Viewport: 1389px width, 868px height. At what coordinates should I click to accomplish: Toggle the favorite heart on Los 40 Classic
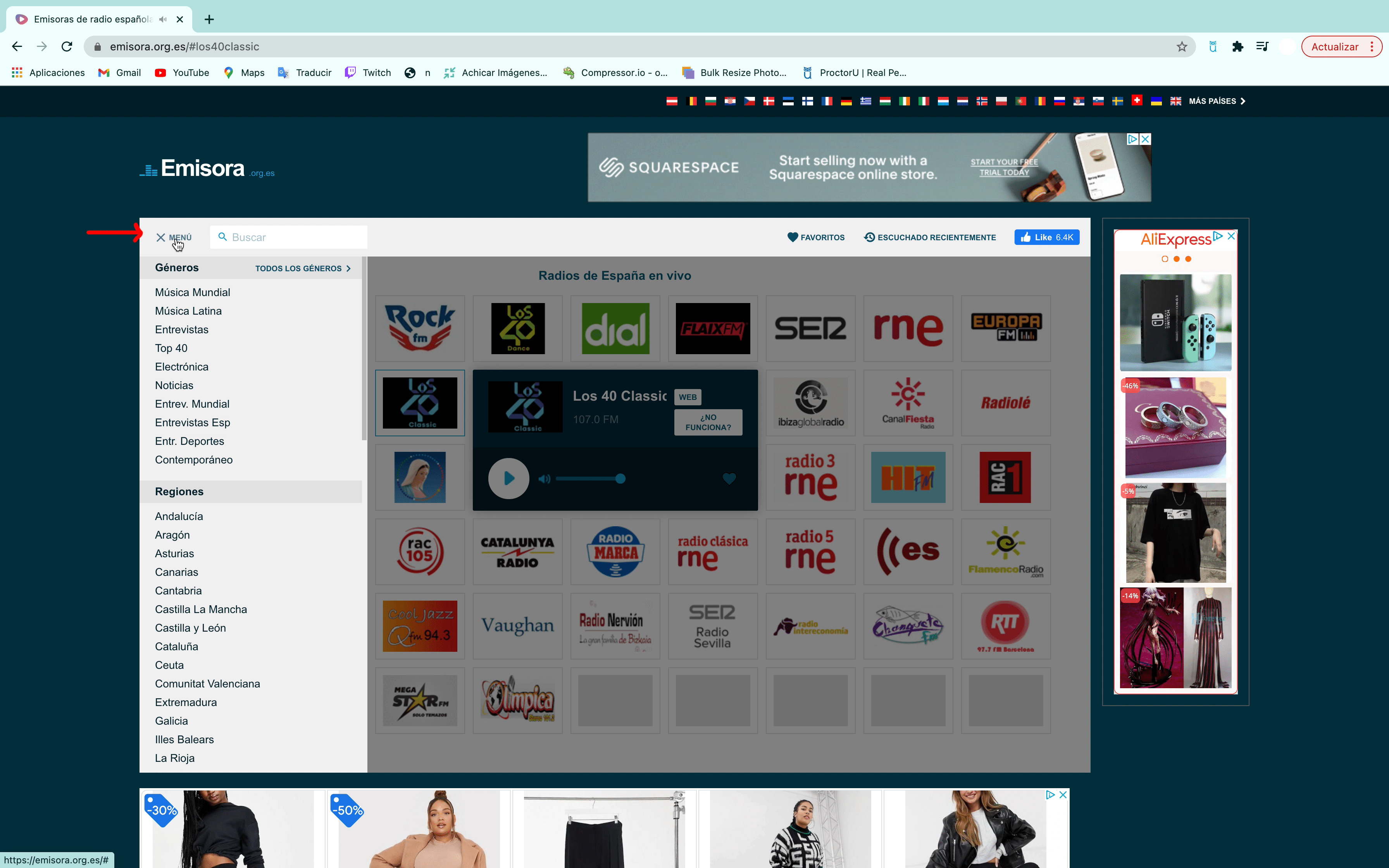pyautogui.click(x=729, y=479)
